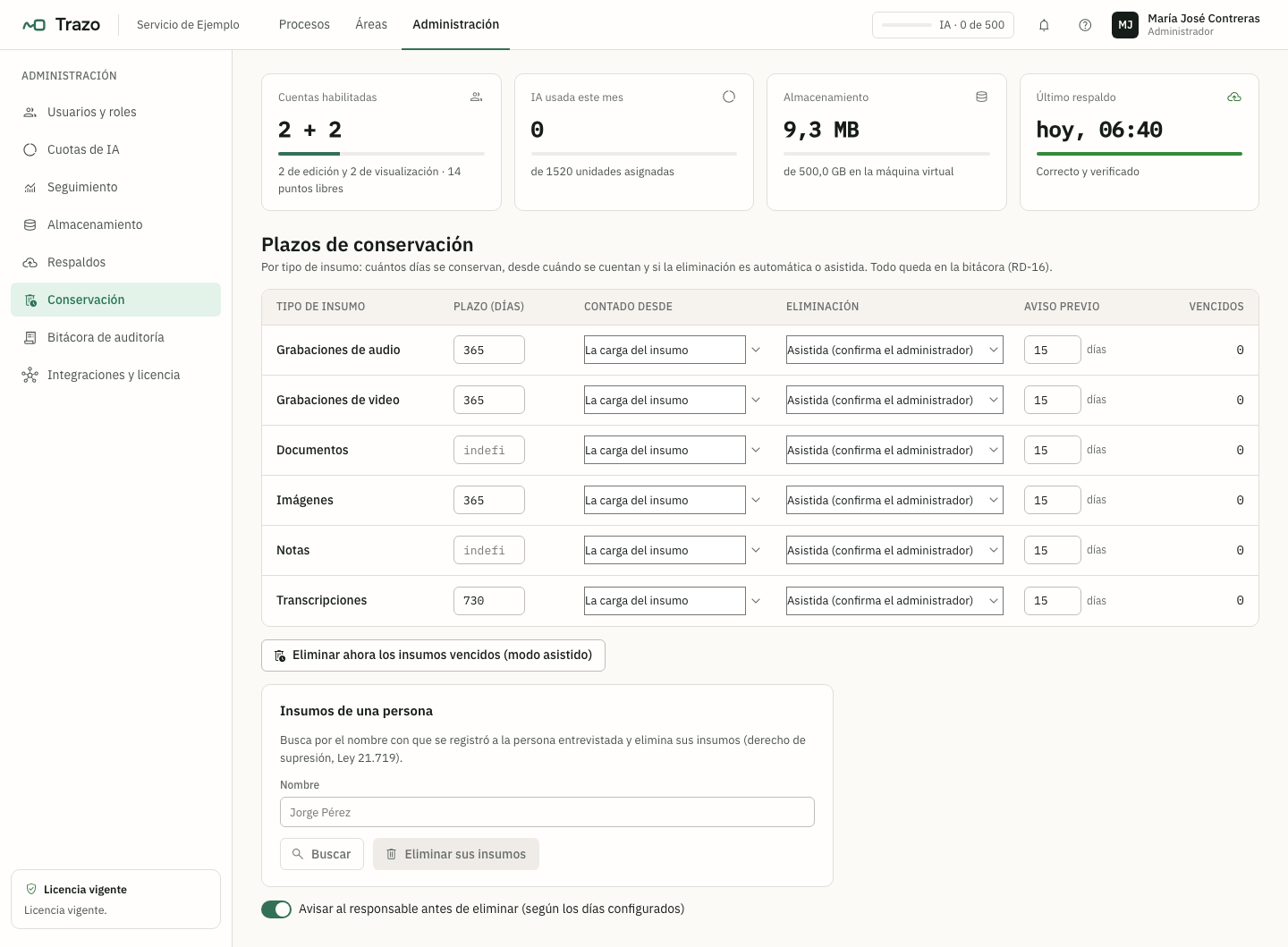Click the Integraciones y licencia icon
The width and height of the screenshot is (1288, 947).
coord(30,376)
